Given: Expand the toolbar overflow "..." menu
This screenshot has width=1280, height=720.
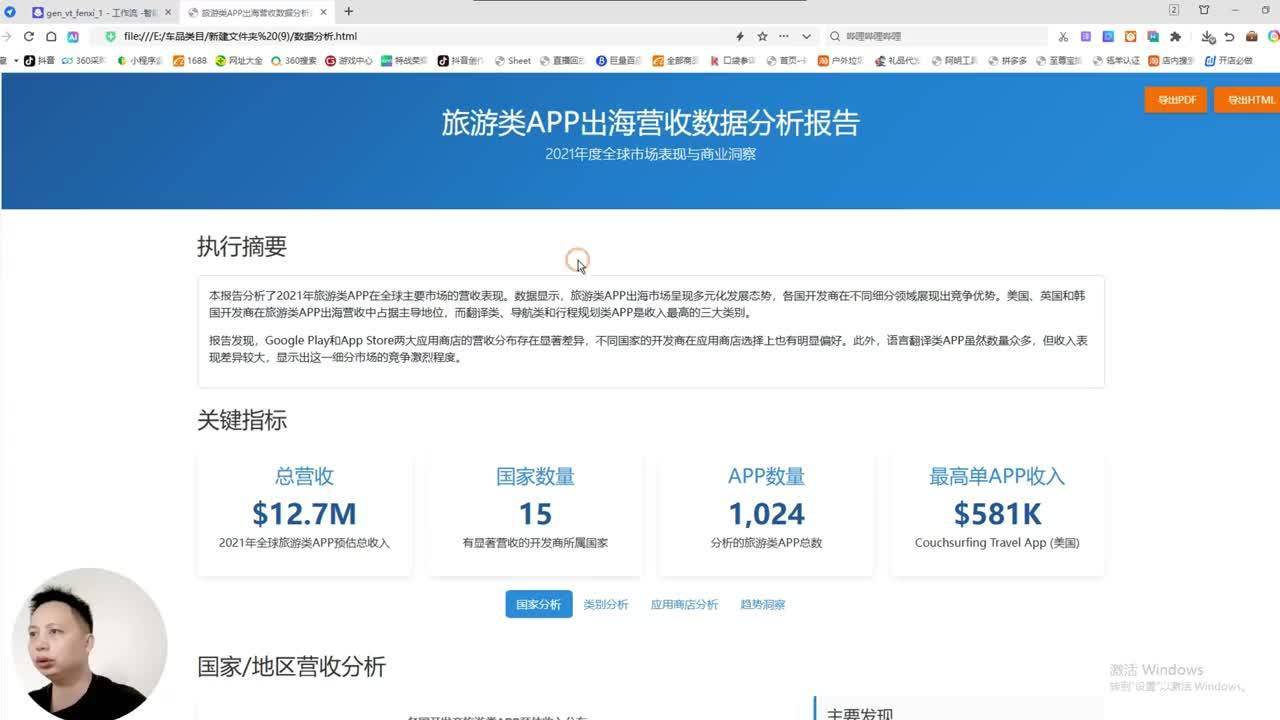Looking at the screenshot, I should click(x=784, y=36).
